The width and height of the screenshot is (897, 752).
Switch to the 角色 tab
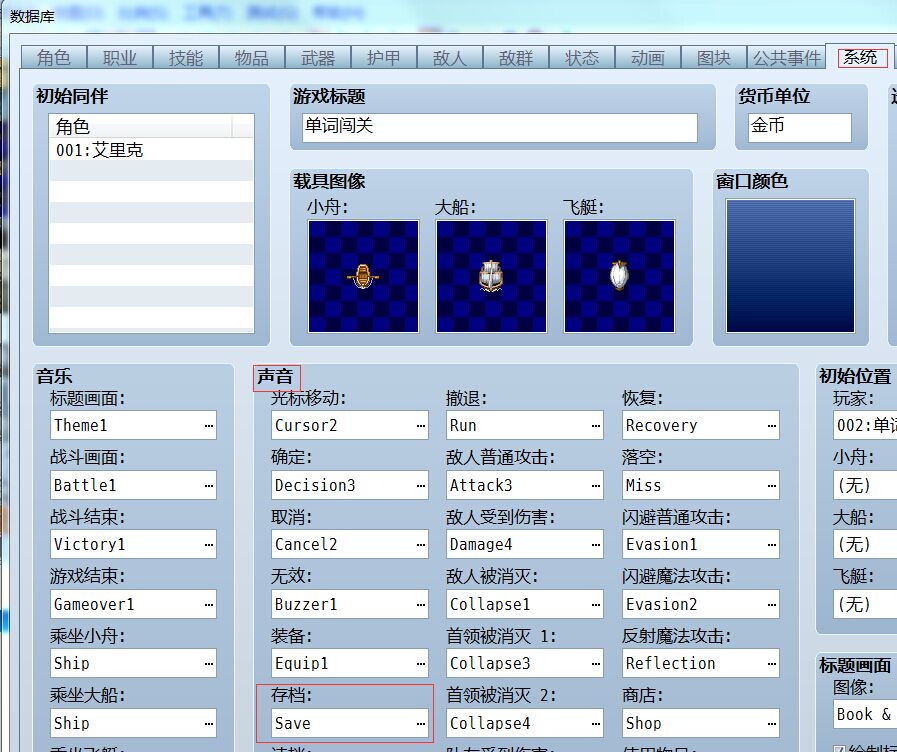pyautogui.click(x=54, y=58)
